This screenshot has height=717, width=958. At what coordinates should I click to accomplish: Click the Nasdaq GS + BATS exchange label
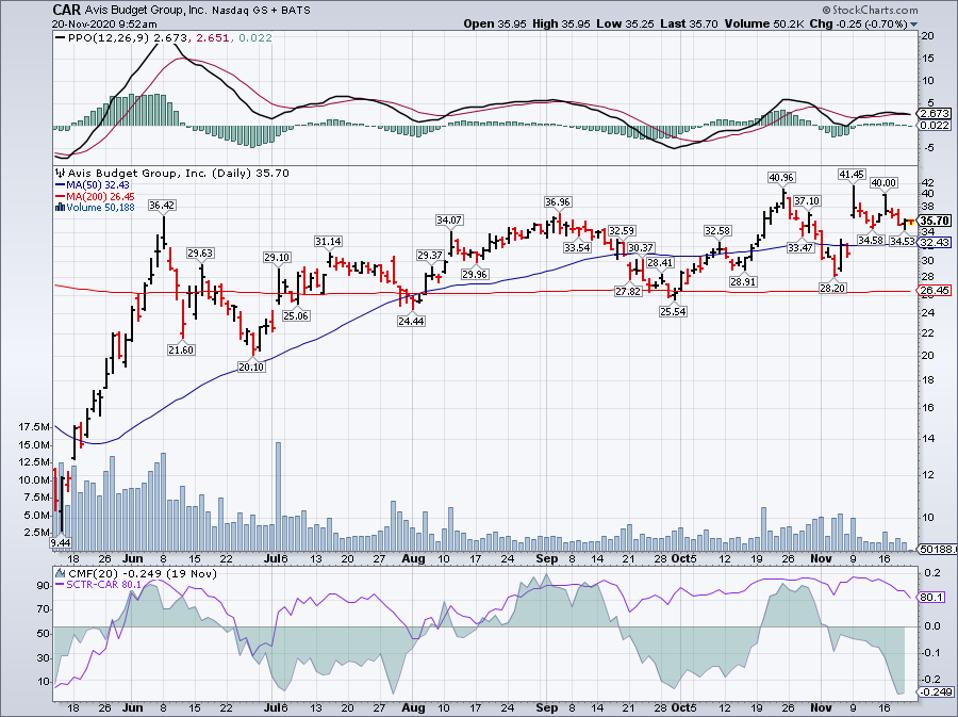[x=261, y=10]
